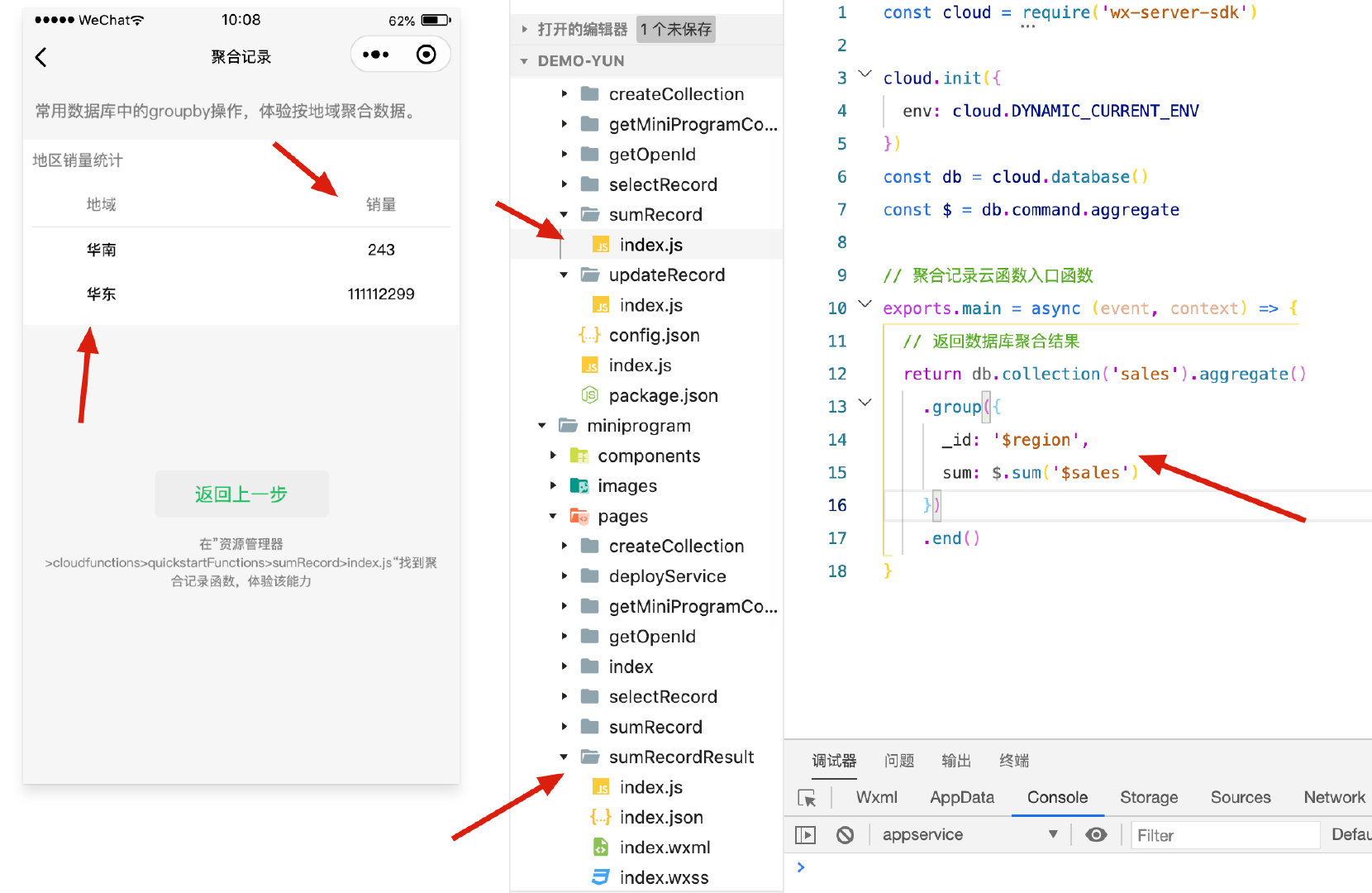
Task: Open the Storage devtools tab
Action: click(x=1149, y=797)
